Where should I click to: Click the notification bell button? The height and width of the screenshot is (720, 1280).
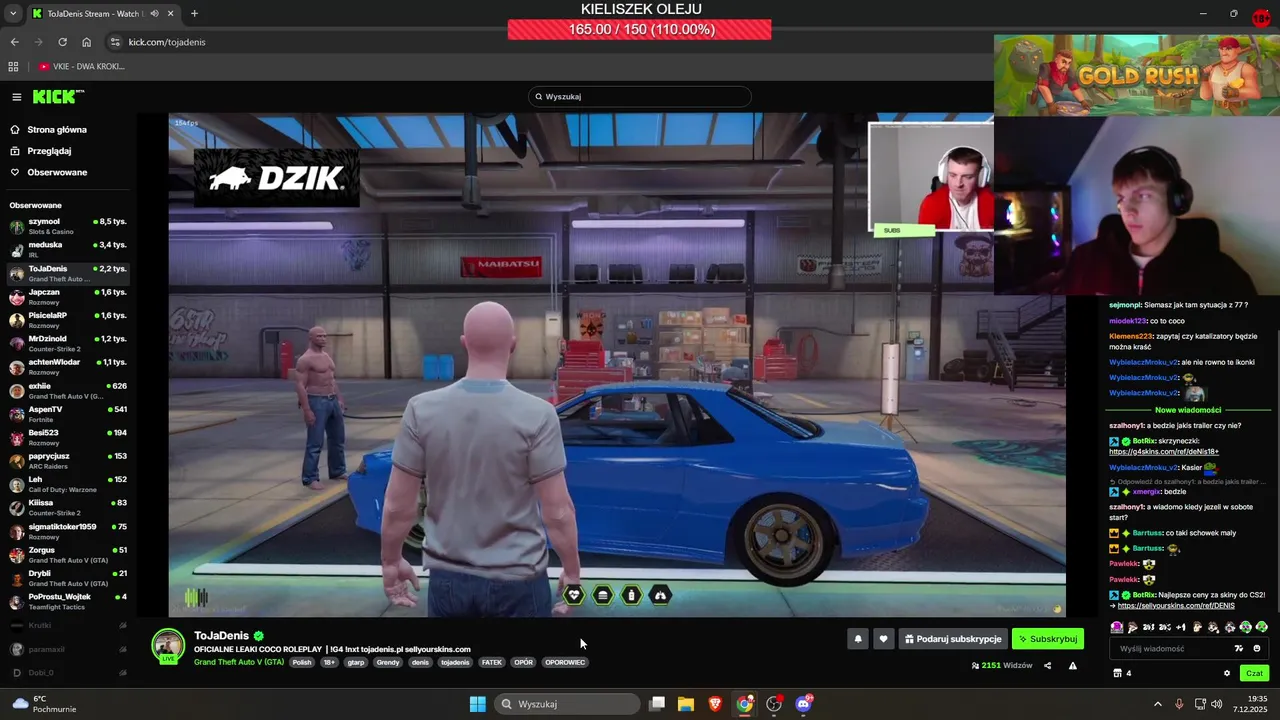(857, 639)
